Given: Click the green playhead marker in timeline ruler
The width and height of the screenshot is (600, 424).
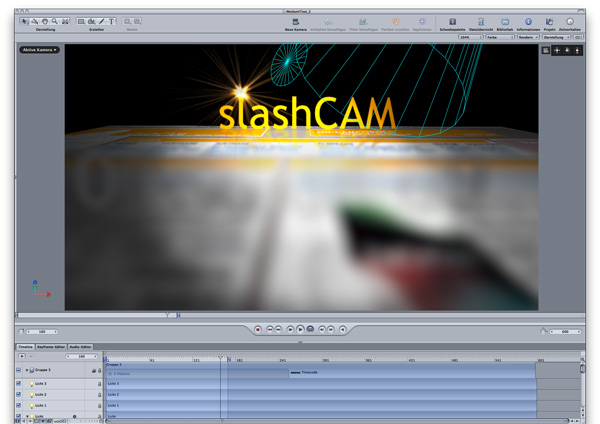Looking at the screenshot, I should pyautogui.click(x=220, y=358).
